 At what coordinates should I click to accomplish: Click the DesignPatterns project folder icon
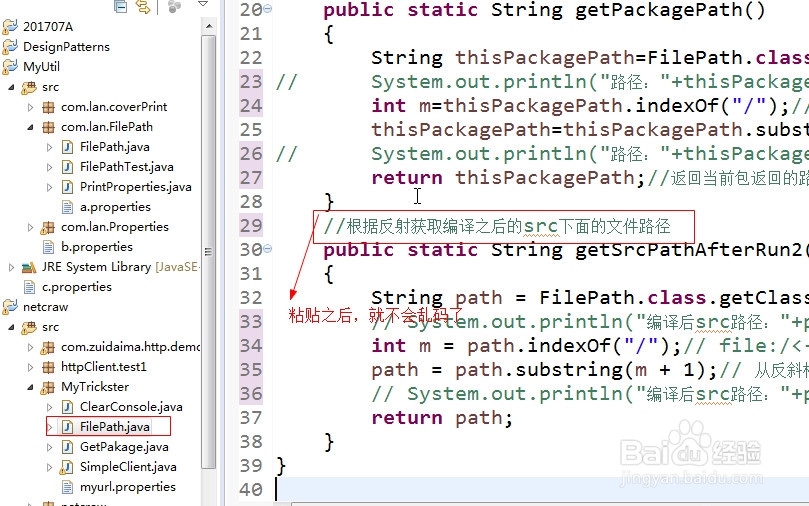pos(10,47)
